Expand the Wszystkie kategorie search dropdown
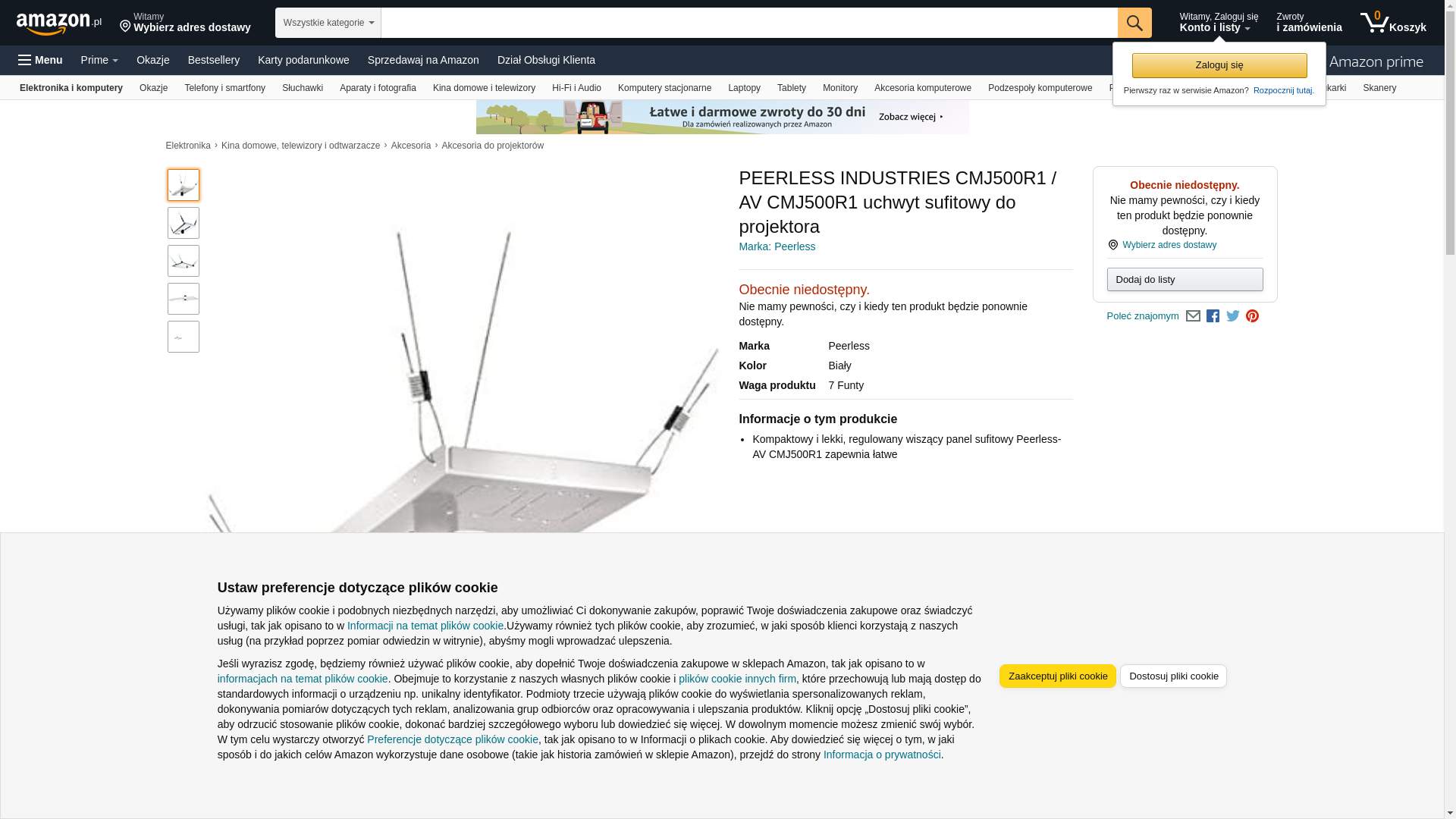This screenshot has width=1456, height=819. 328,23
